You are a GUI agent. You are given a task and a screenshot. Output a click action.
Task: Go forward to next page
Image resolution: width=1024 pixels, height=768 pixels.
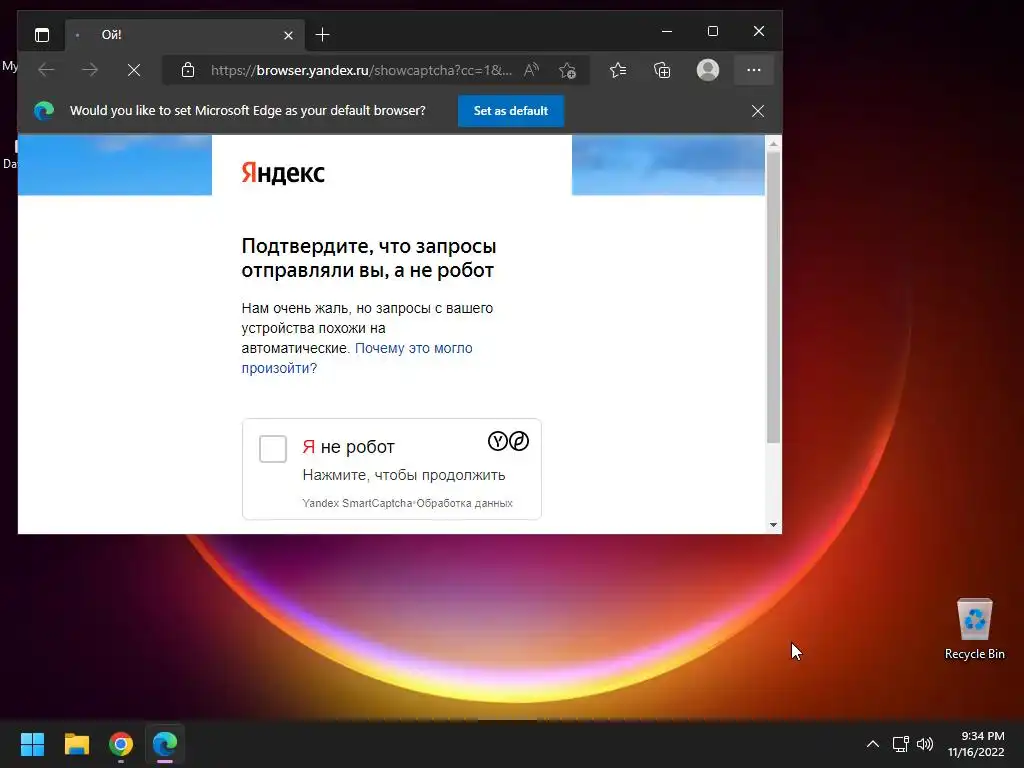90,70
